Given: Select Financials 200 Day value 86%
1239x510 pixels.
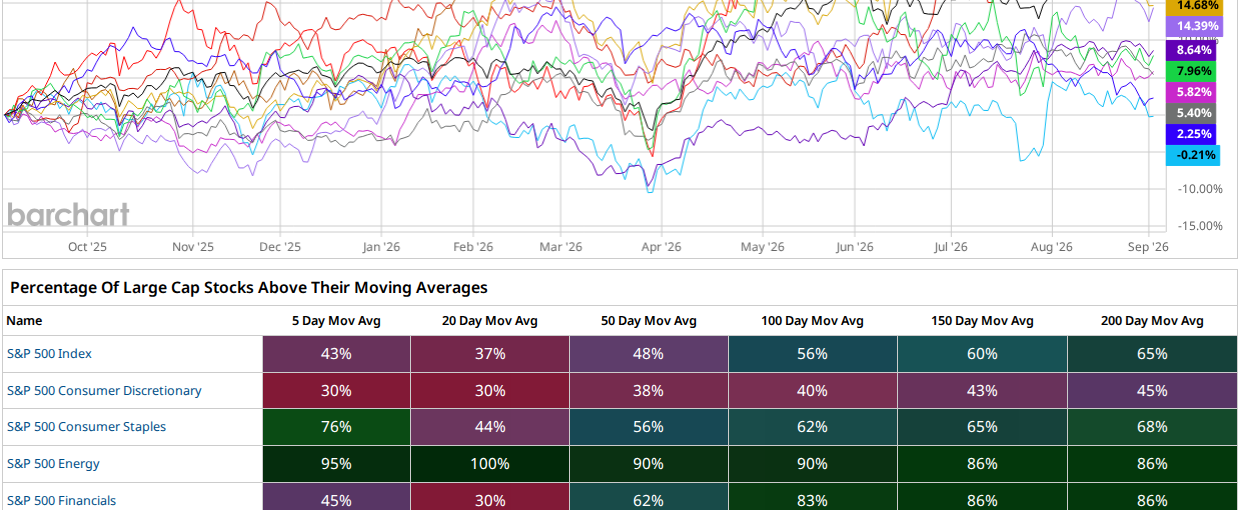Looking at the screenshot, I should point(1152,497).
